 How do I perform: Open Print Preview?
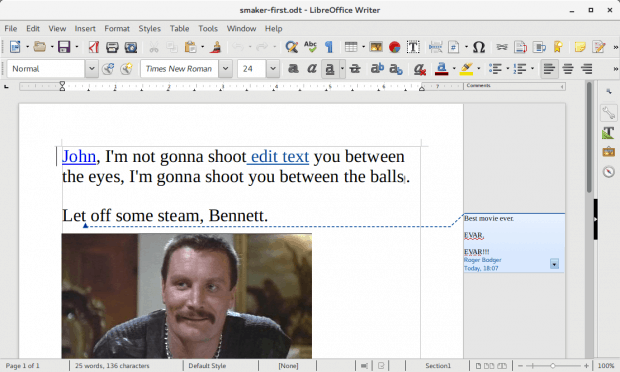click(x=131, y=47)
